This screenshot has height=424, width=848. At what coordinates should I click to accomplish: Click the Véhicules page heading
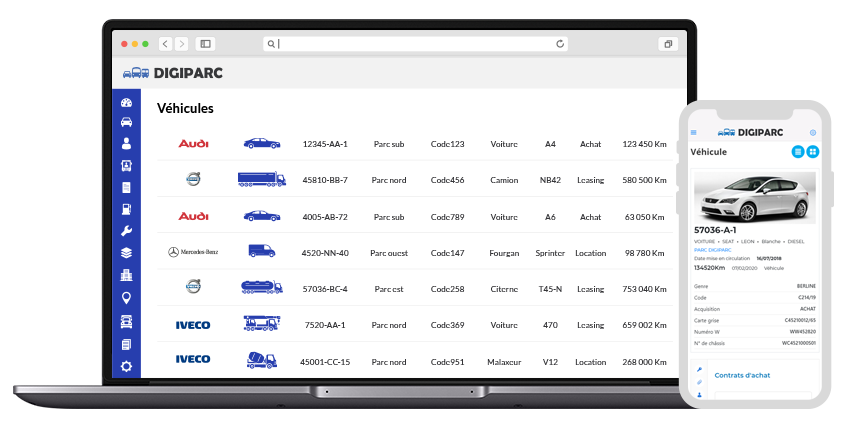[185, 108]
